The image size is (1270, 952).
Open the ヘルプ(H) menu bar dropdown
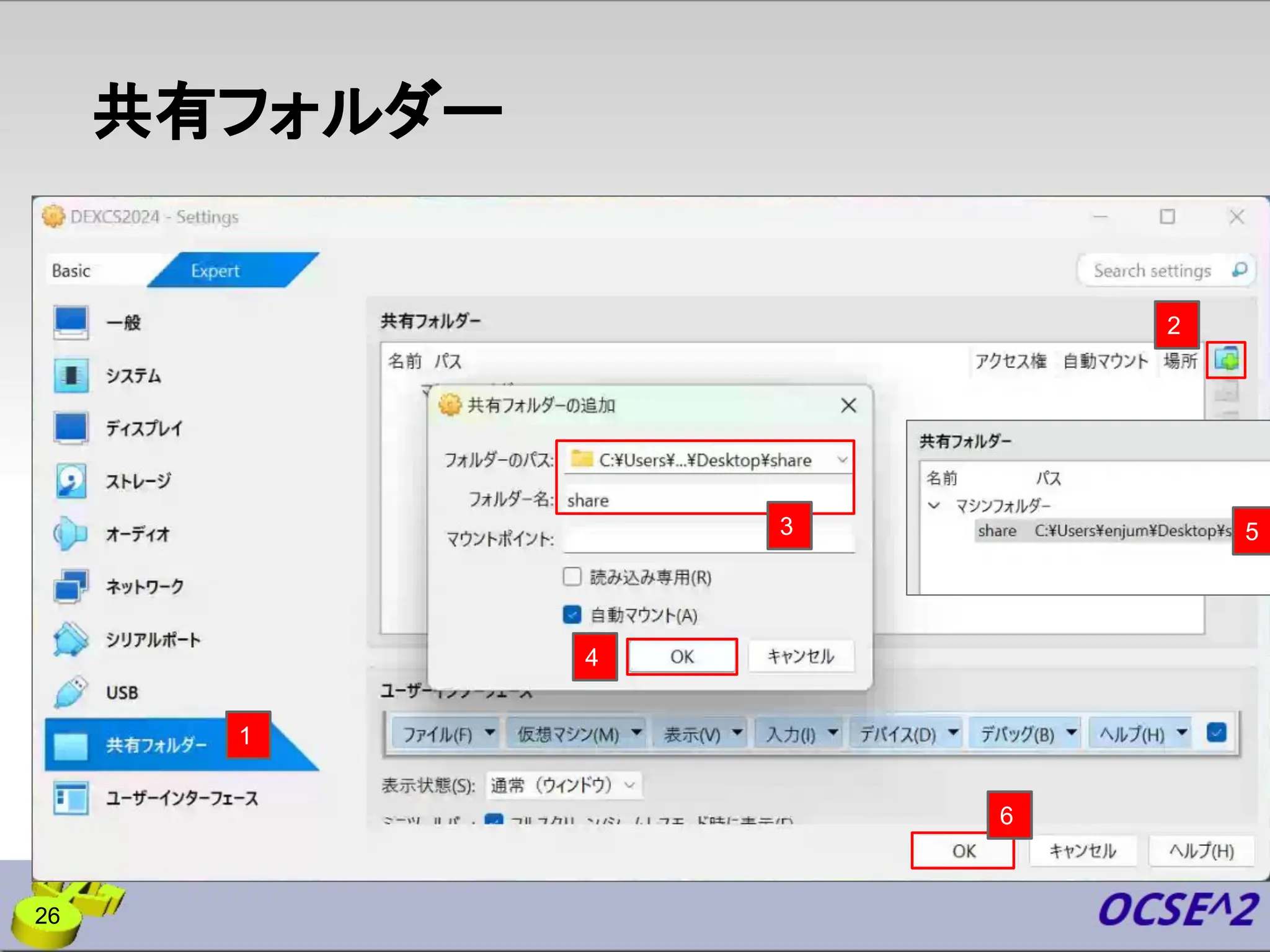click(1141, 734)
